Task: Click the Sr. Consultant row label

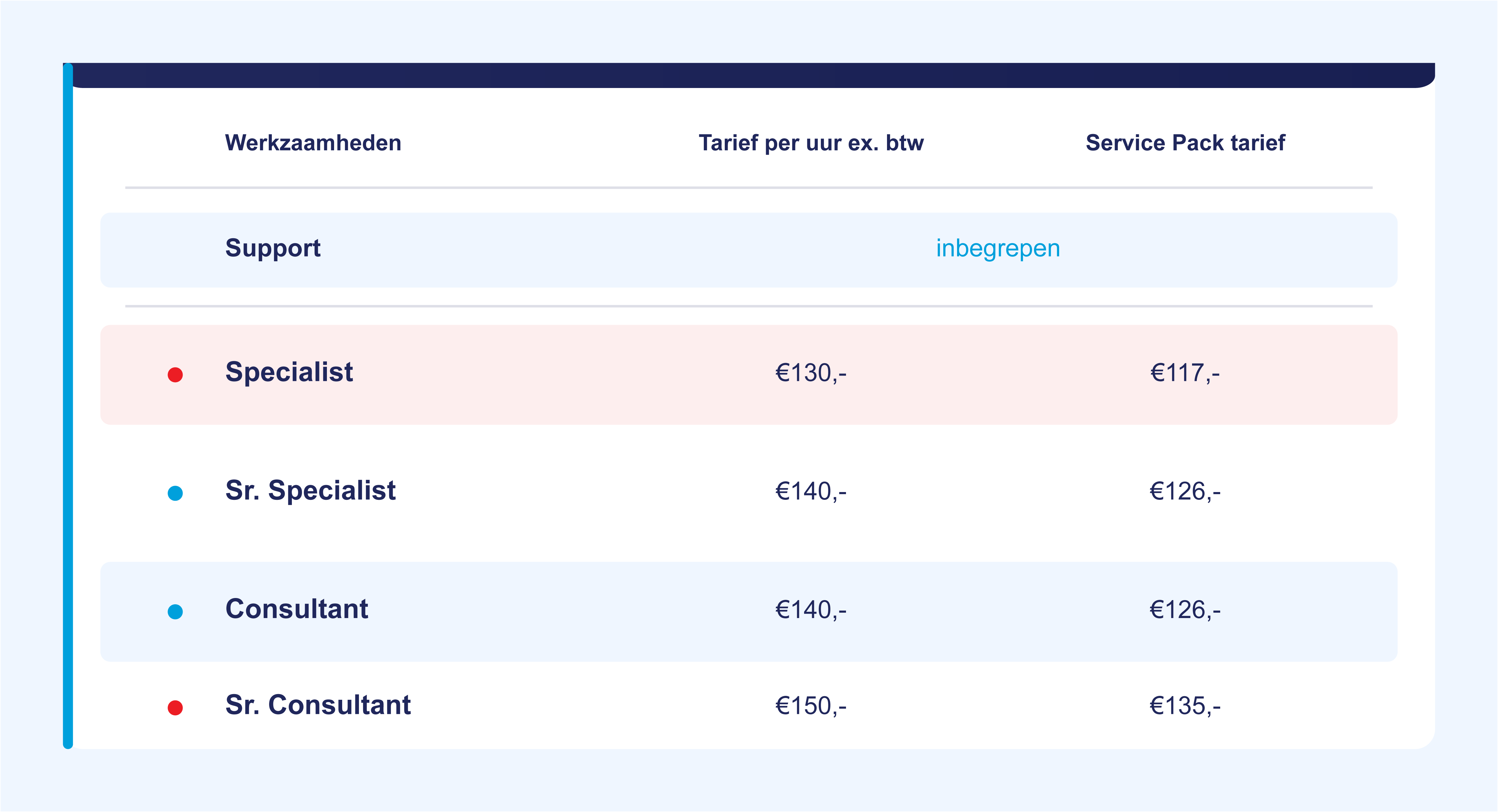Action: [x=318, y=706]
